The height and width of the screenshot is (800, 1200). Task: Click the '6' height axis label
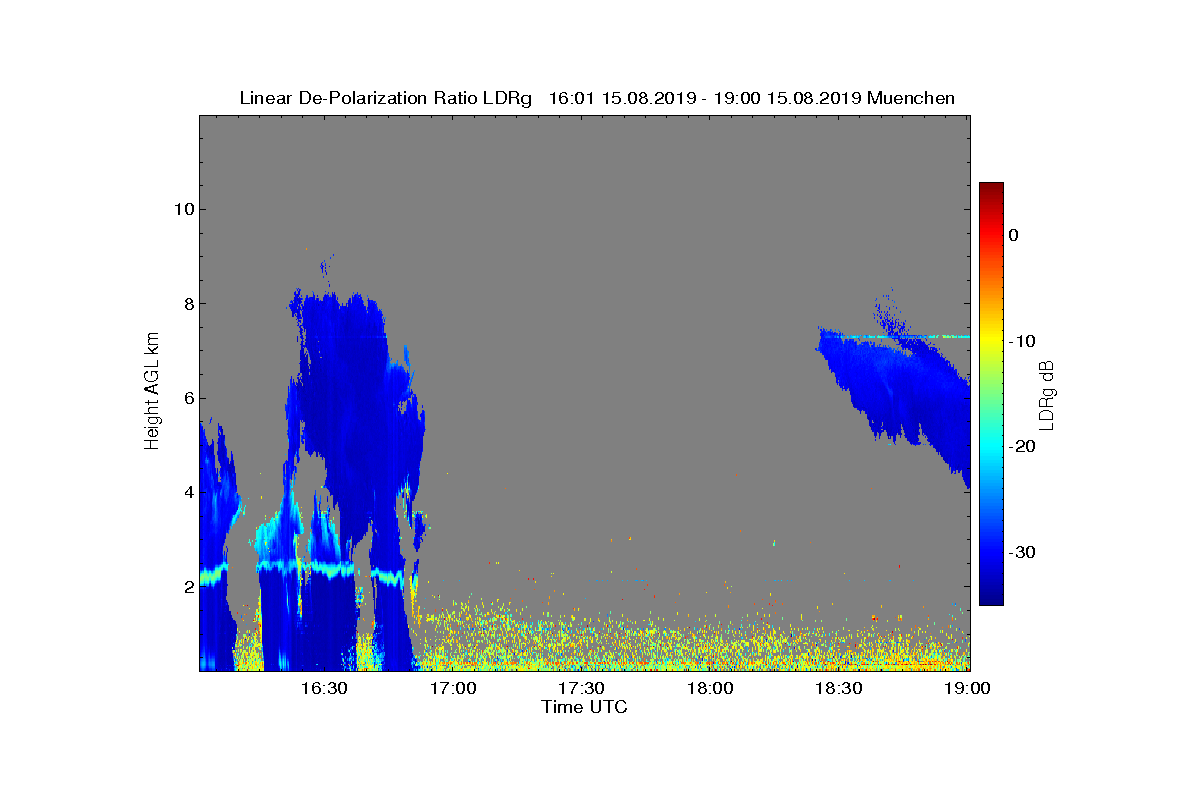(189, 398)
